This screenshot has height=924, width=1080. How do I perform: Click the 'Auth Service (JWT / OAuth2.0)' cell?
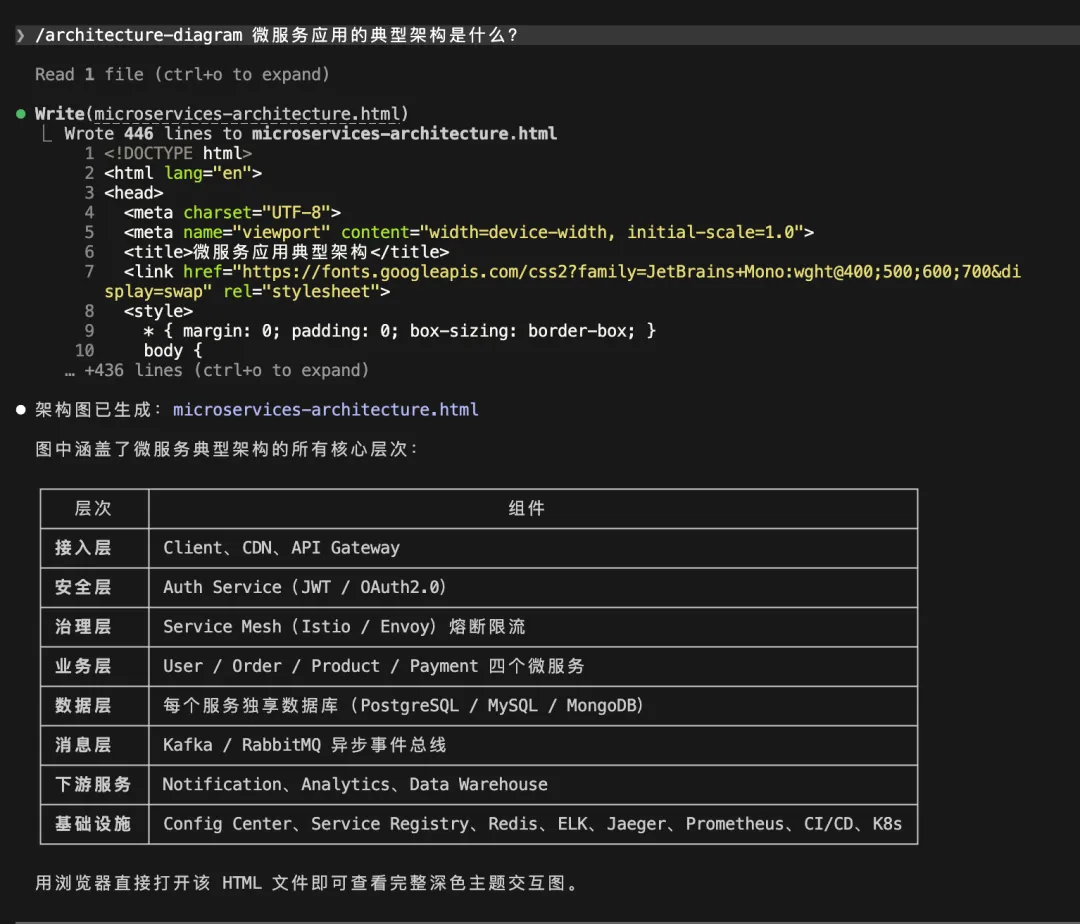[x=305, y=588]
